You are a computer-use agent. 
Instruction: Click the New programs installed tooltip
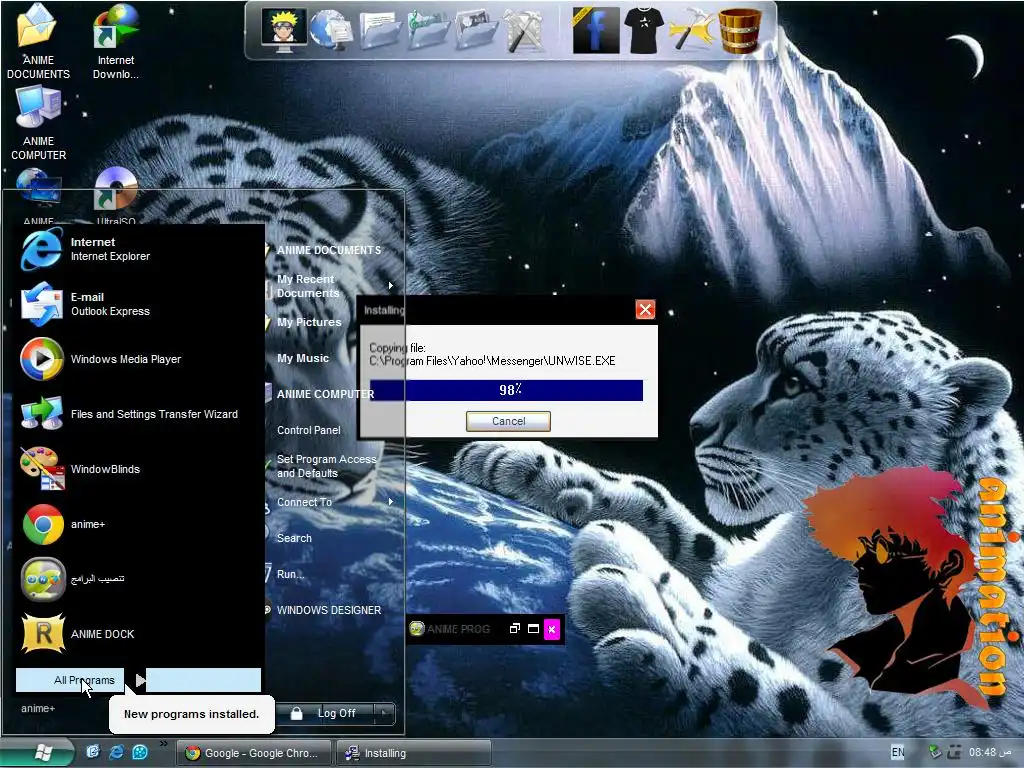coord(191,714)
